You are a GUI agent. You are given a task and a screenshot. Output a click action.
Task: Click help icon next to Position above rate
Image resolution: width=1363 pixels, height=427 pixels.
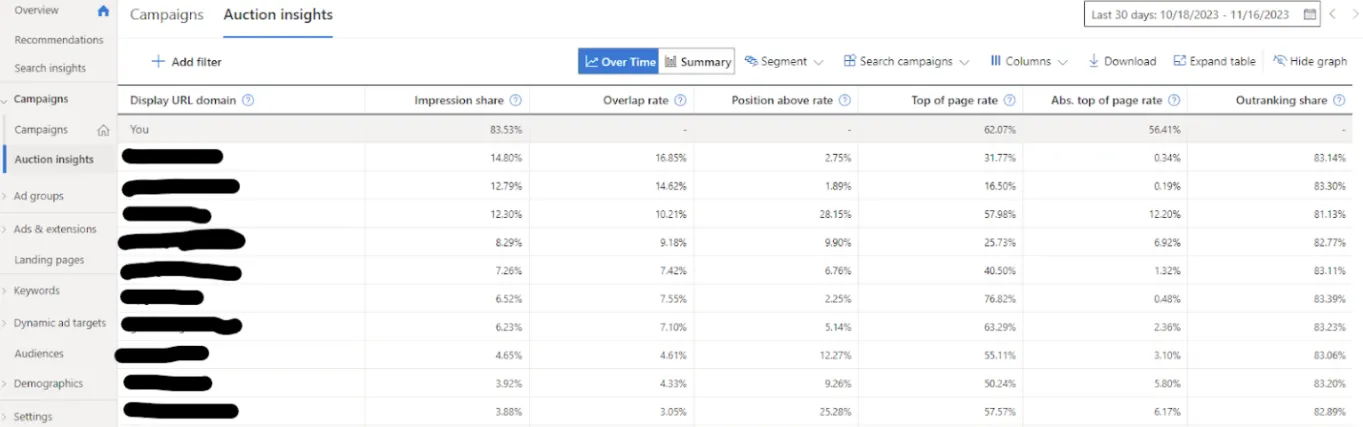(845, 100)
